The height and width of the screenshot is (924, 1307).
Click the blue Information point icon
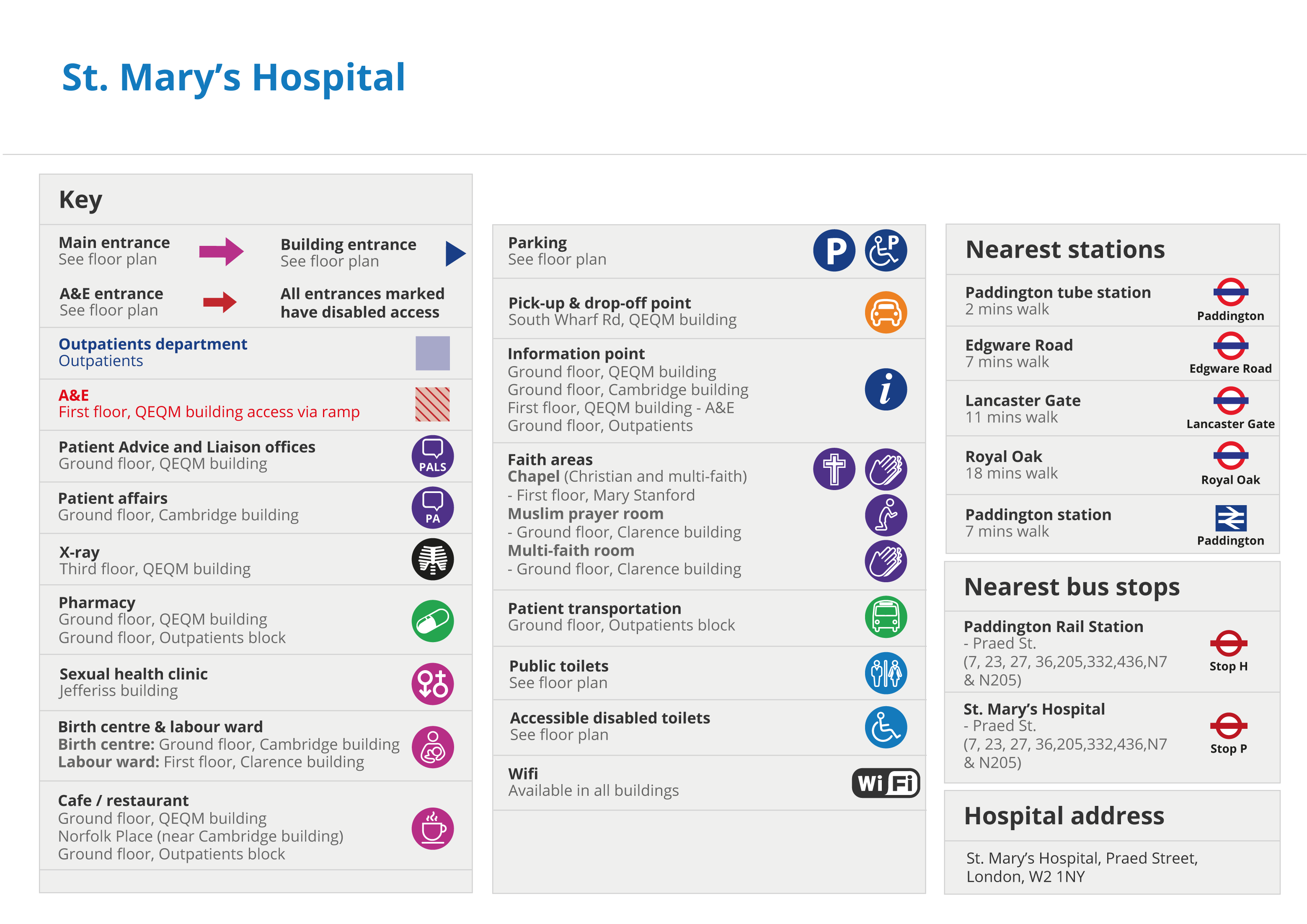click(886, 390)
